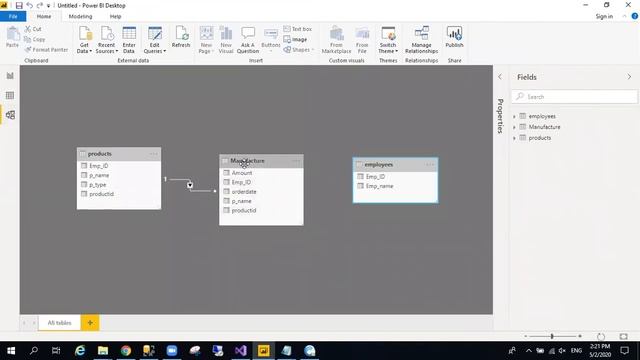Select the Modeling ribbon tab
Viewport: 640px width, 360px height.
coord(80,16)
